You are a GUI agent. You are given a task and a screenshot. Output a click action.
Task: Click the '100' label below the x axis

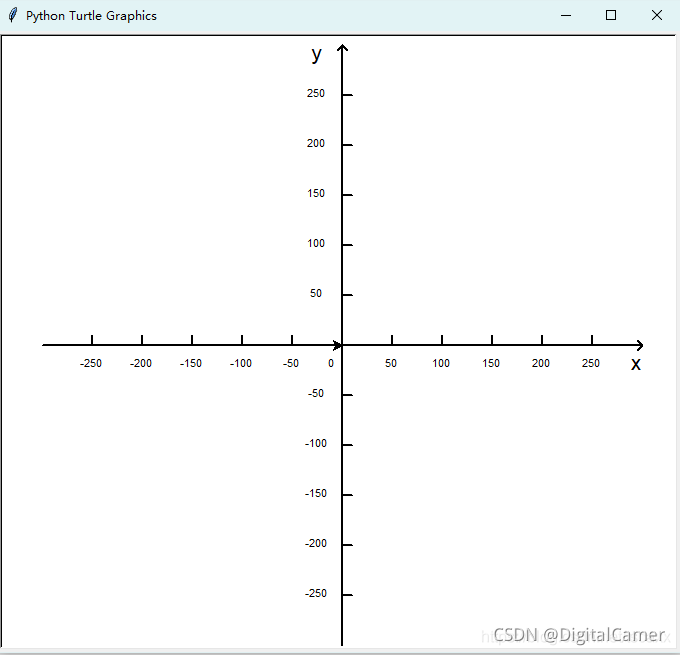(x=441, y=364)
